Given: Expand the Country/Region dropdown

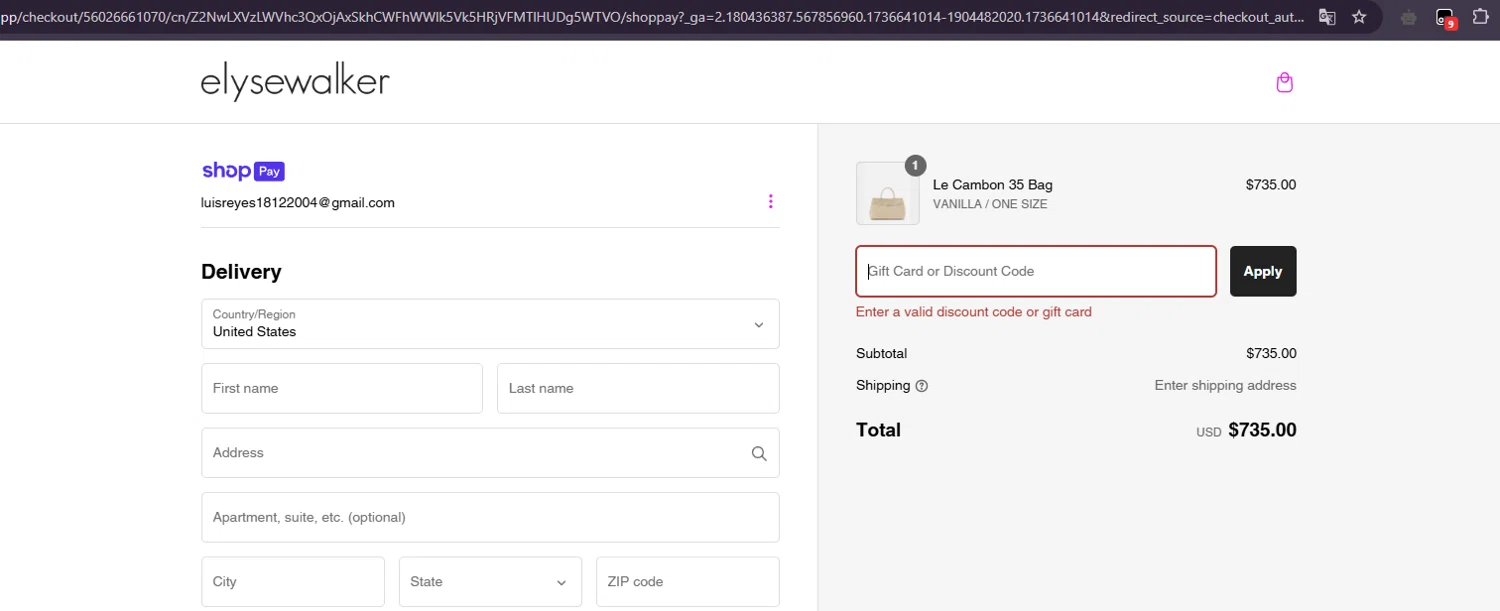Looking at the screenshot, I should [x=490, y=324].
